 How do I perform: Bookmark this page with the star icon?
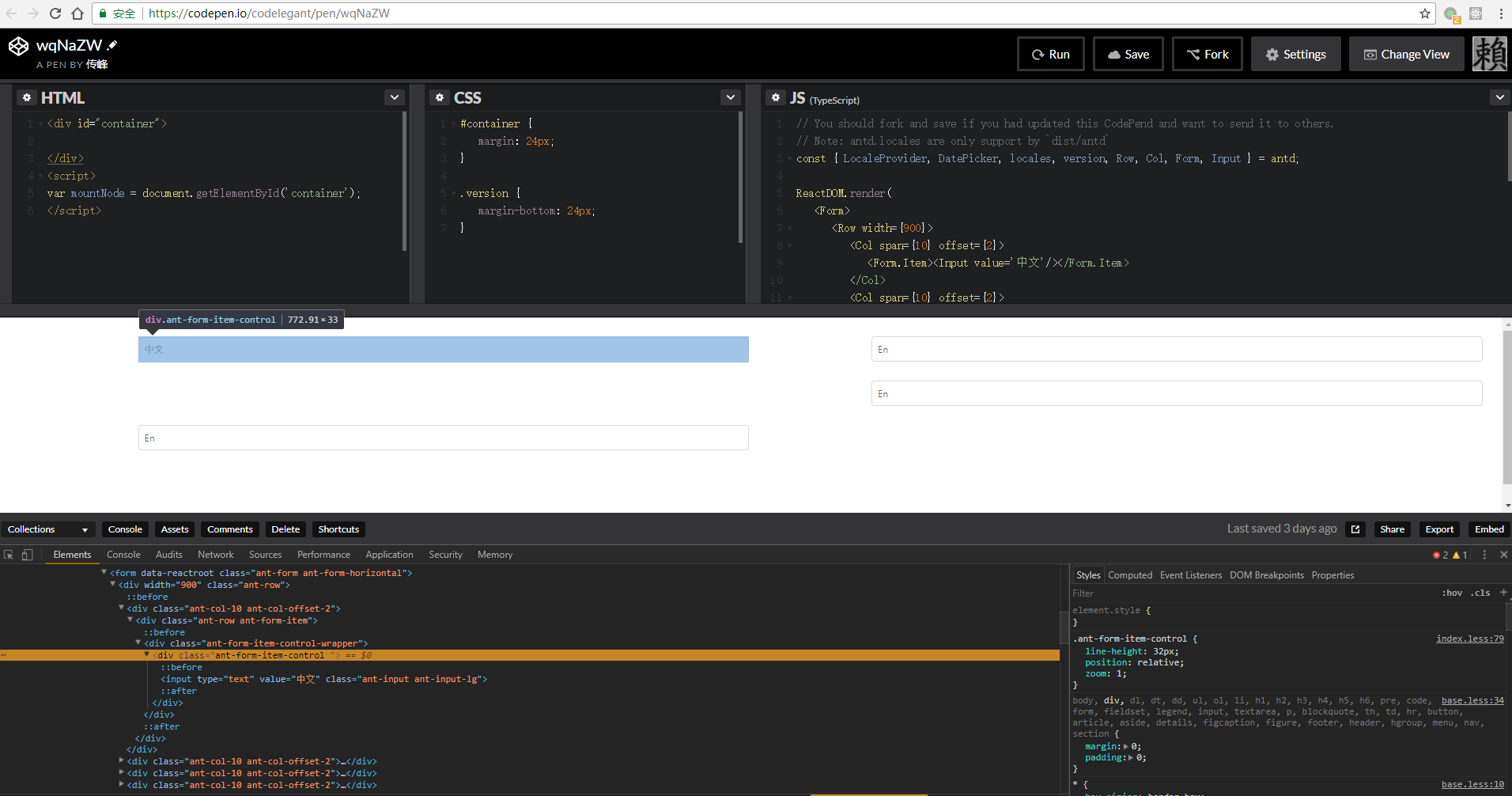coord(1424,13)
